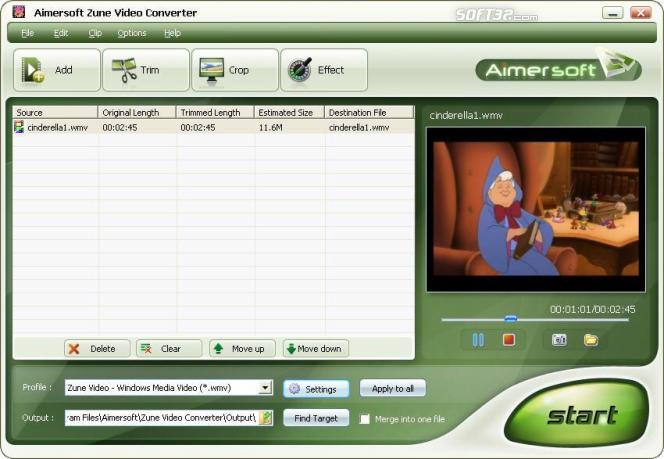Open the File menu

(28, 33)
